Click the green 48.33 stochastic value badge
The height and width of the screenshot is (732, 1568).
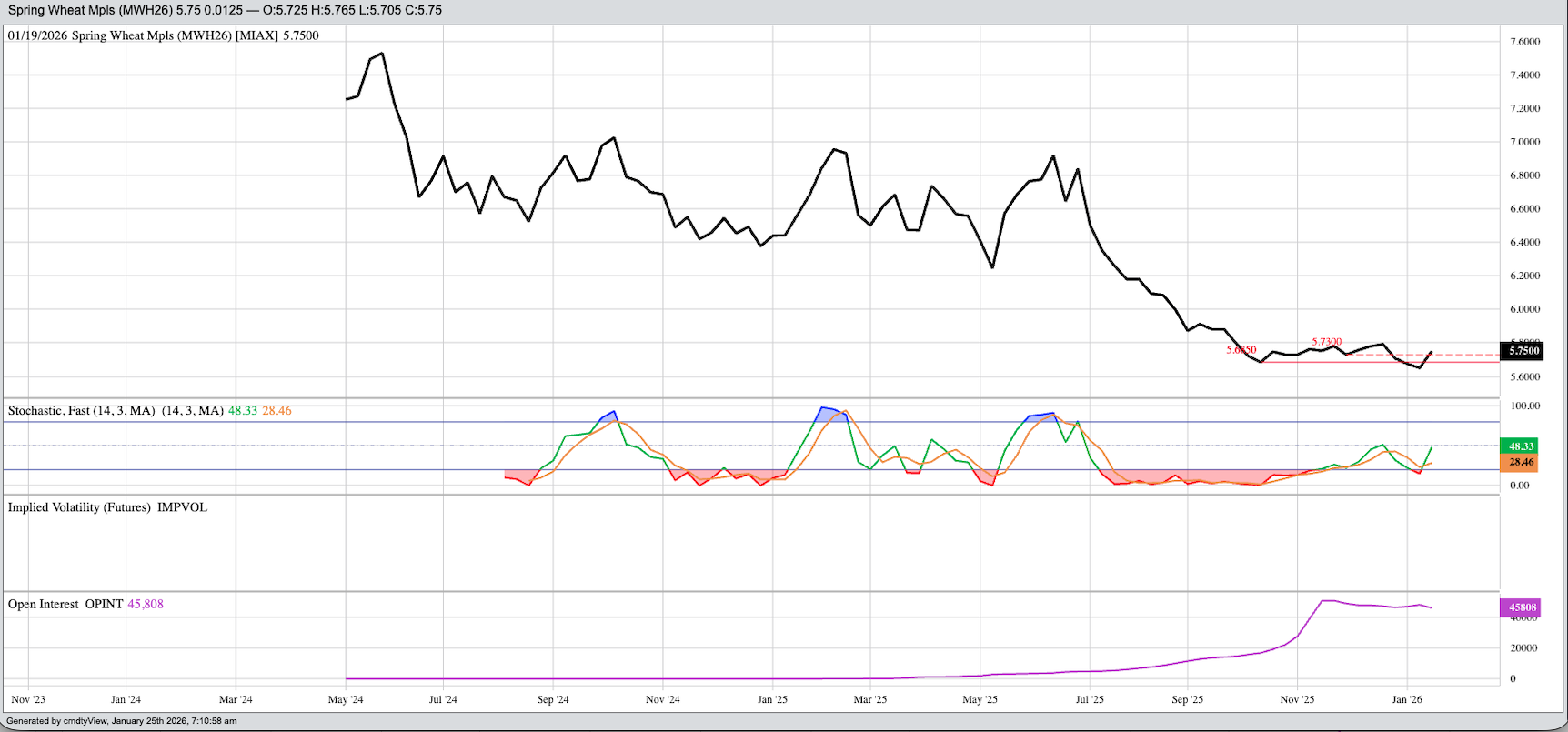click(1521, 446)
